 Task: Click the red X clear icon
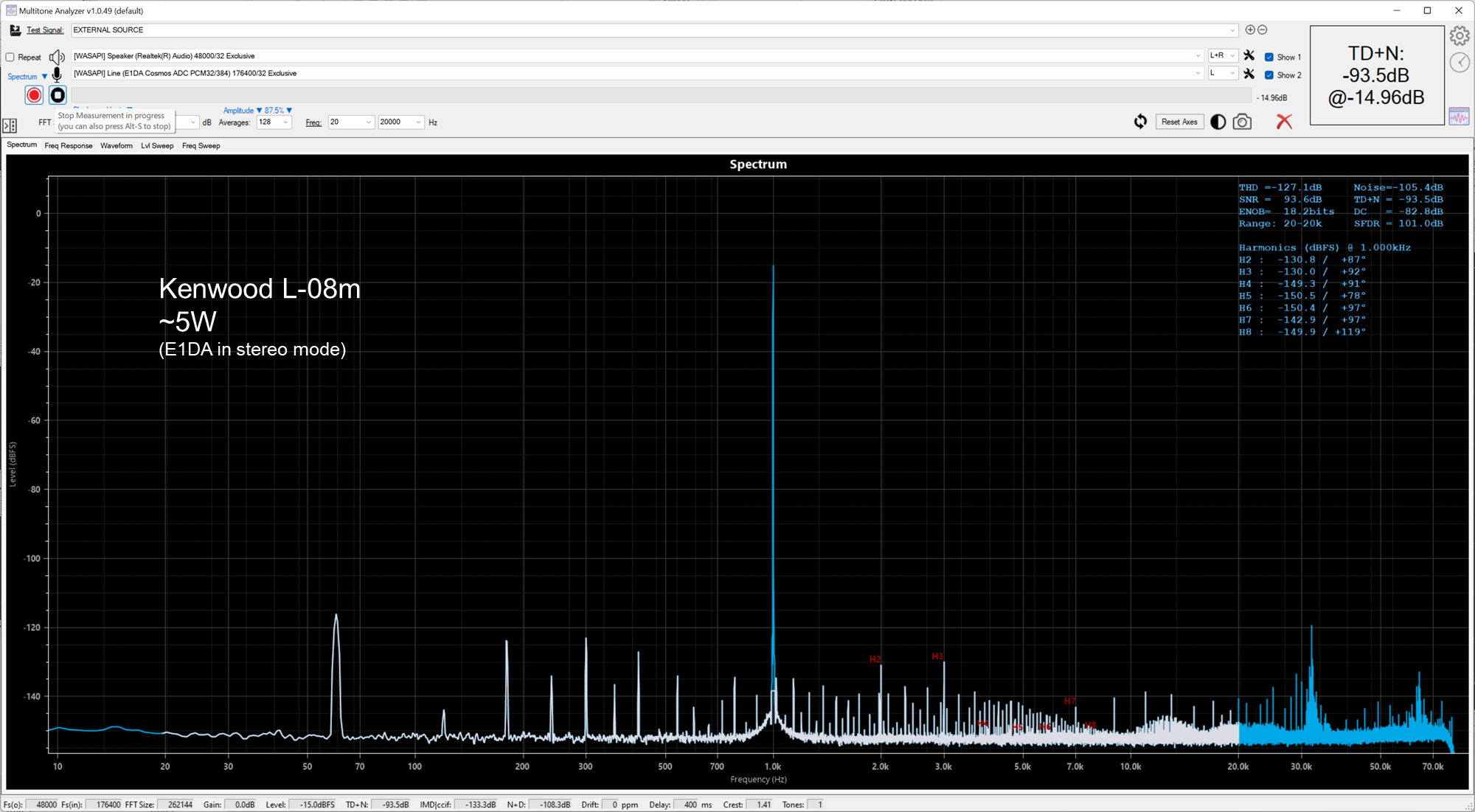click(x=1284, y=122)
